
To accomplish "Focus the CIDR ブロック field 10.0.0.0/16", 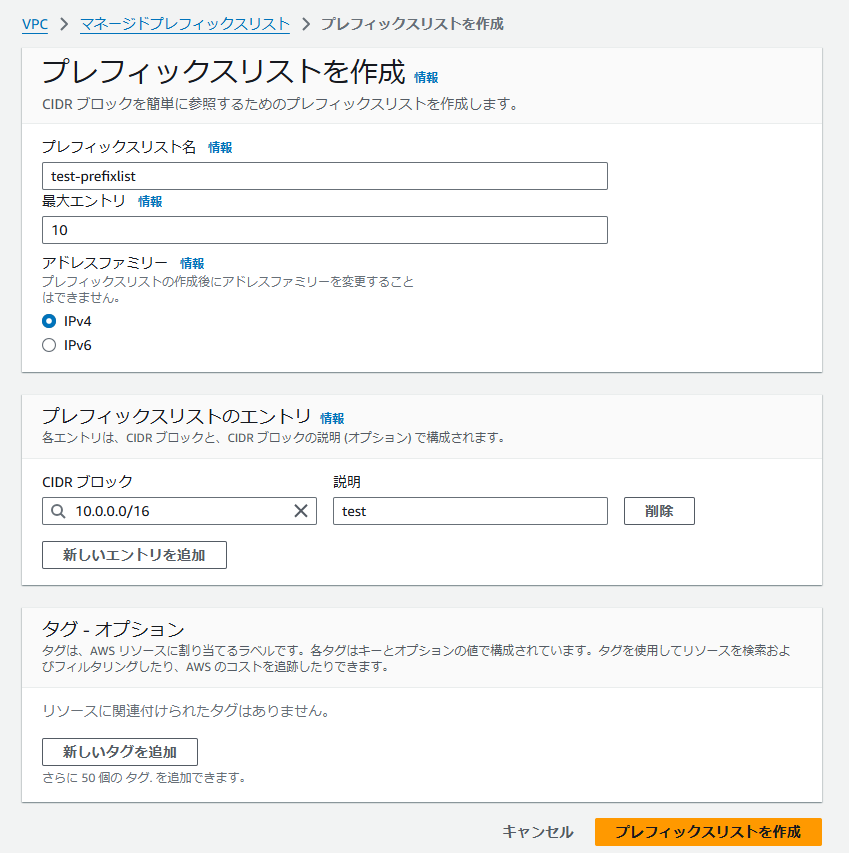I will 179,511.
